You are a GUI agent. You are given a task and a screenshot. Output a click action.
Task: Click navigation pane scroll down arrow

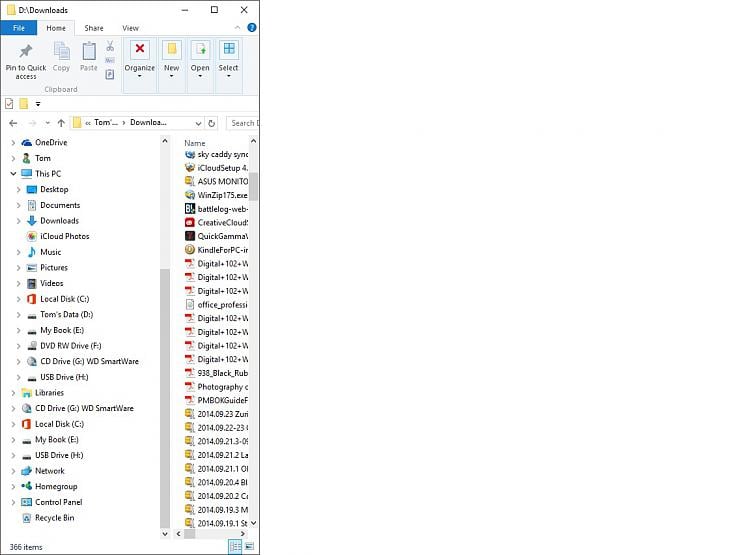(x=165, y=533)
